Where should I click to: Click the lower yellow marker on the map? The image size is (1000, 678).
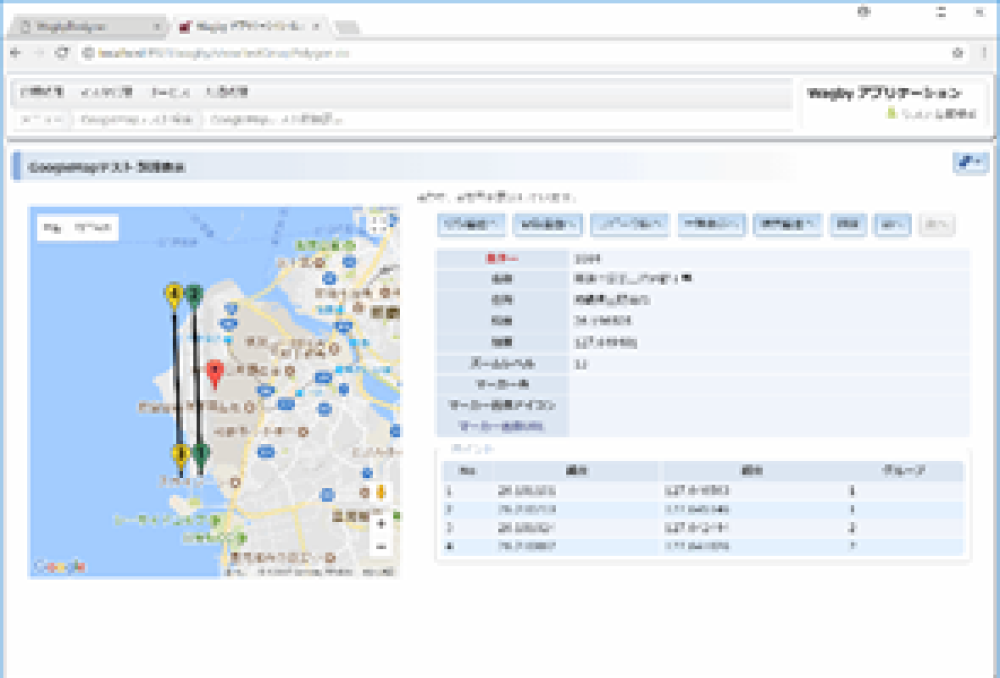click(x=181, y=457)
